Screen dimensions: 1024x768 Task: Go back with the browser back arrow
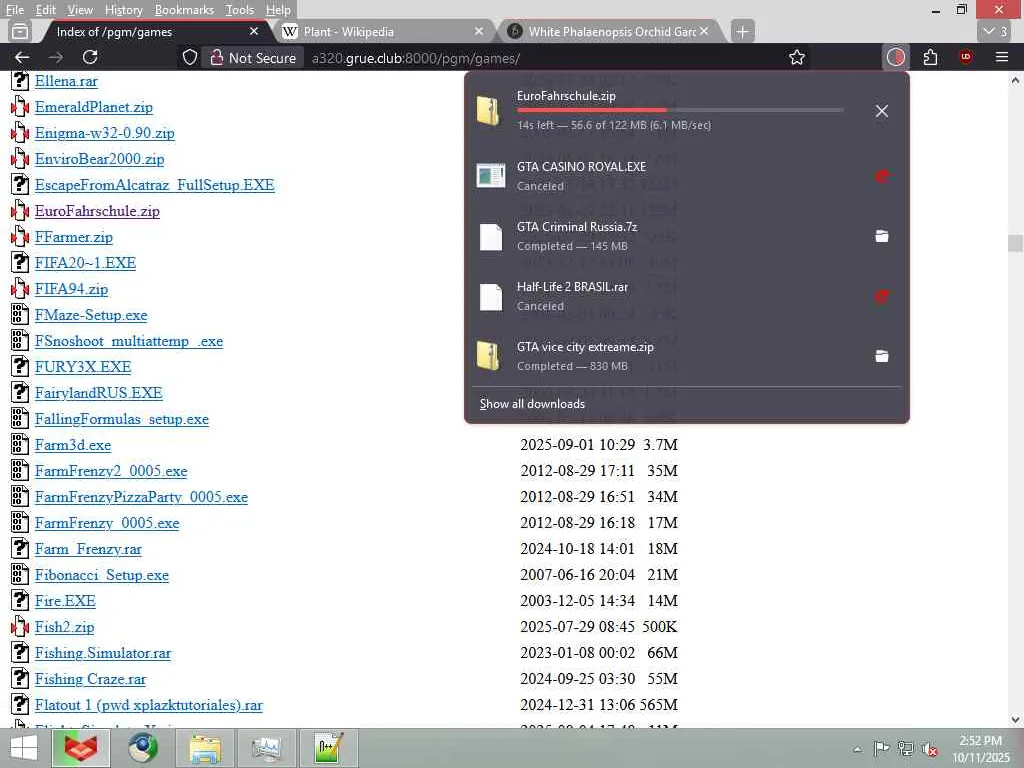pos(22,57)
